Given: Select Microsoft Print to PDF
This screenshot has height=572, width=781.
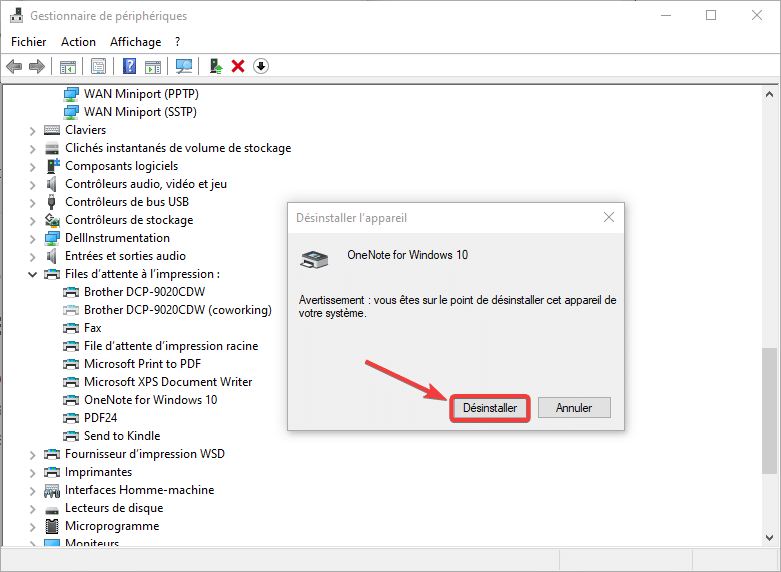Looking at the screenshot, I should click(142, 364).
